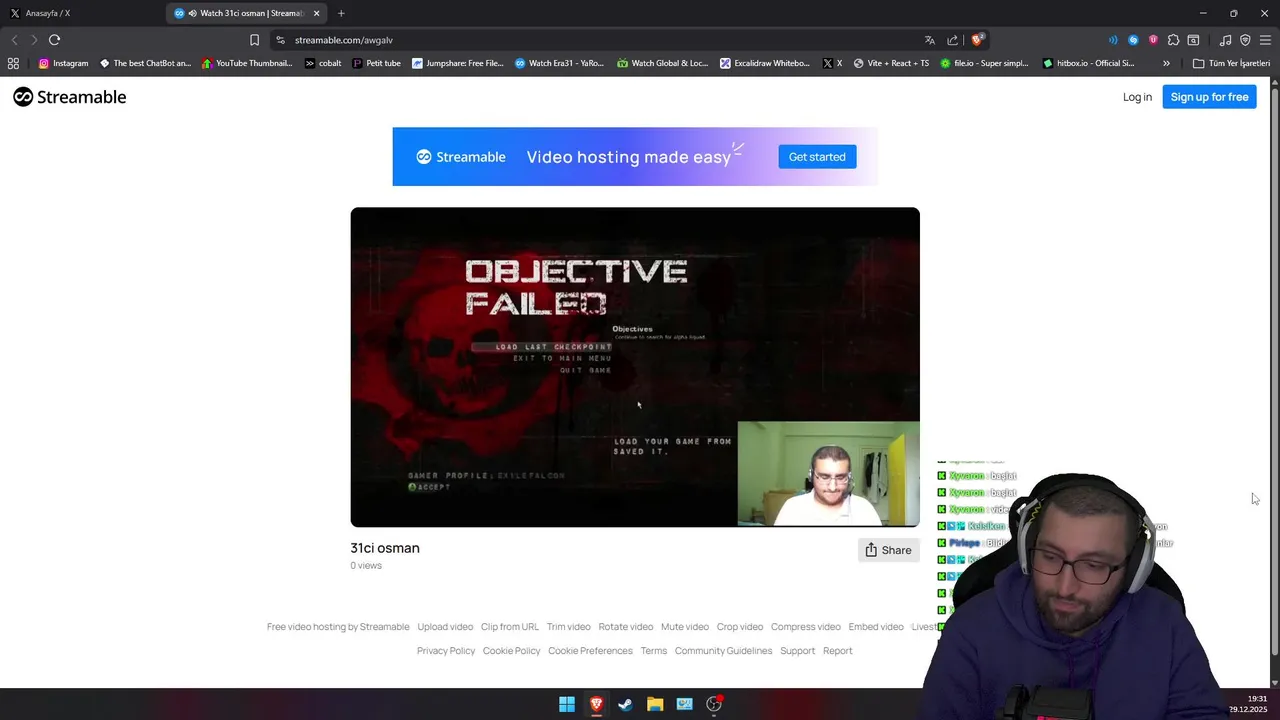Open OBS Studio from the taskbar

(x=714, y=704)
